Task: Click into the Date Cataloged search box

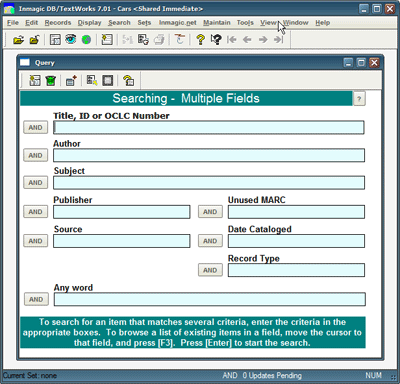Action: tap(296, 241)
